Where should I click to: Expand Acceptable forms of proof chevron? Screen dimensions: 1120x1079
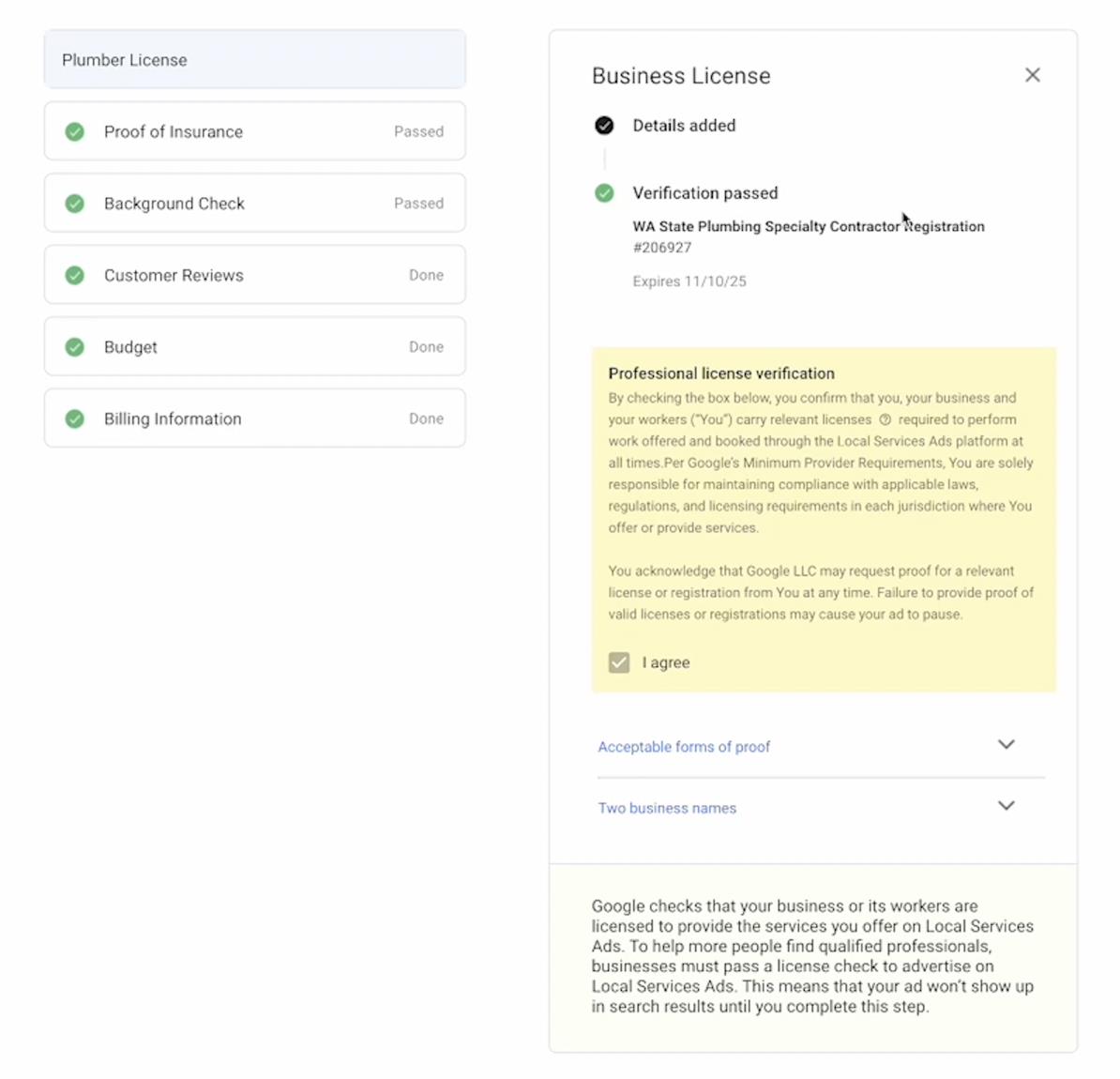(1006, 745)
